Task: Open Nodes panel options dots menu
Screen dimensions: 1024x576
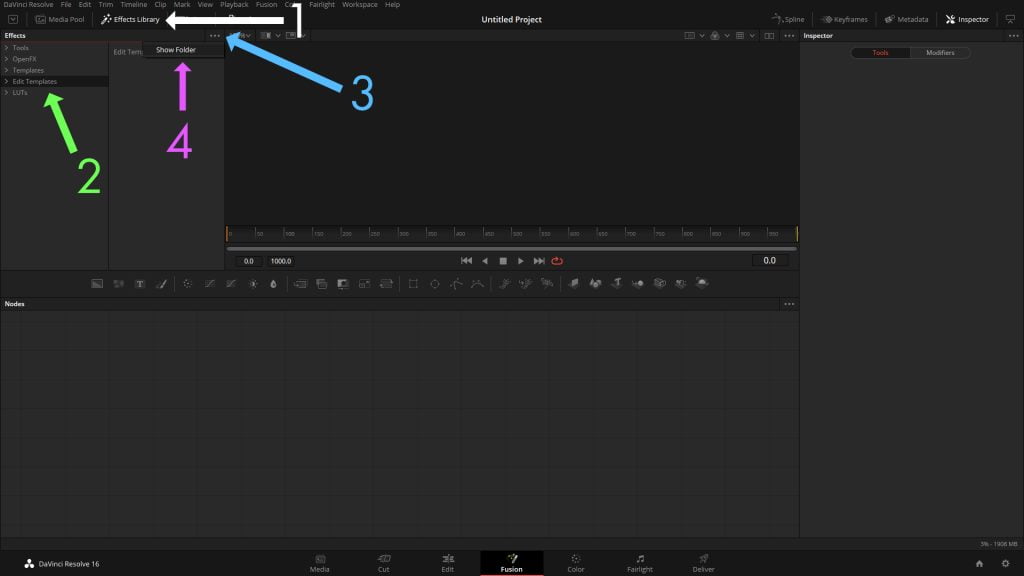Action: [x=789, y=304]
